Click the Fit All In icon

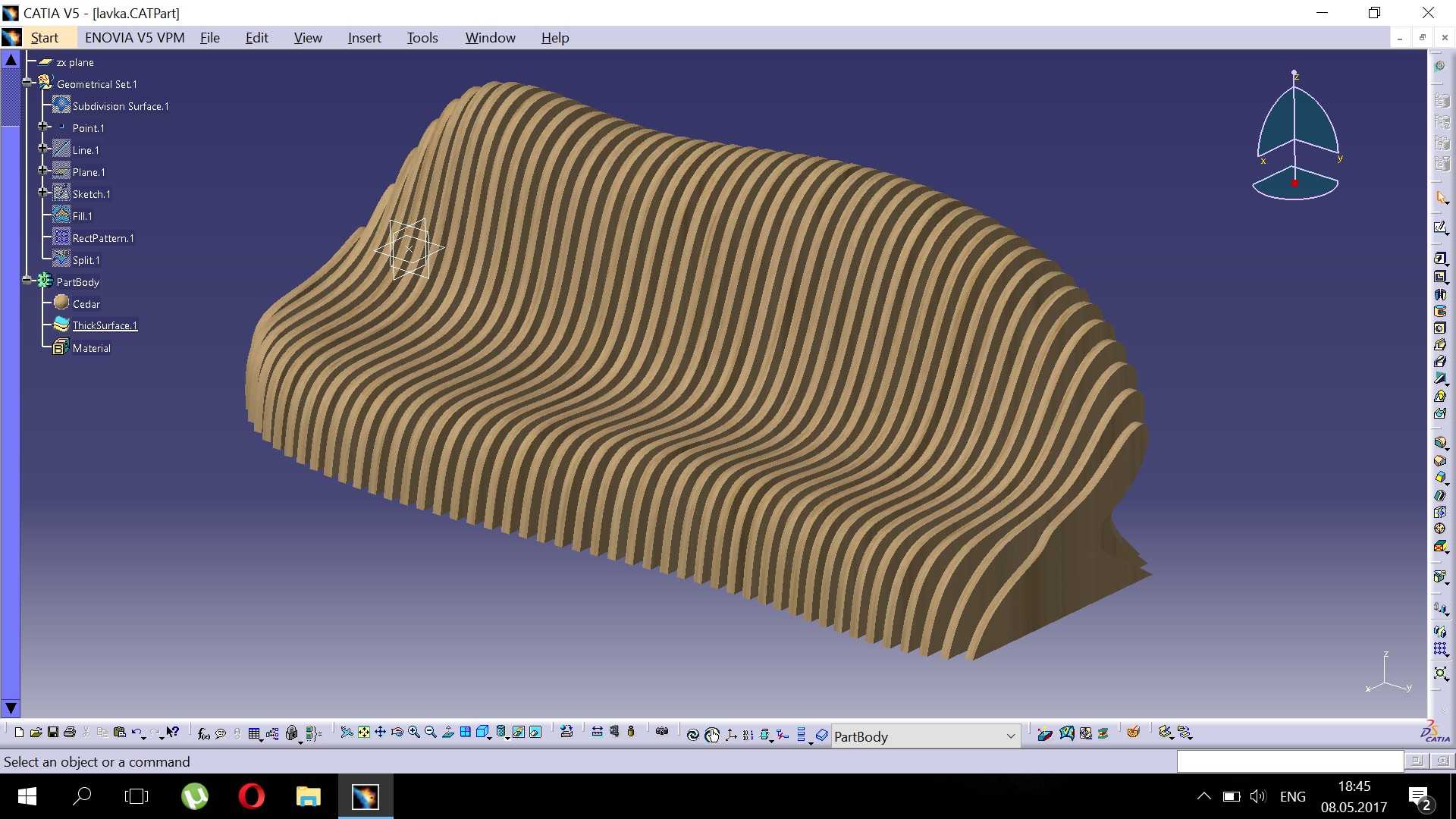click(364, 733)
